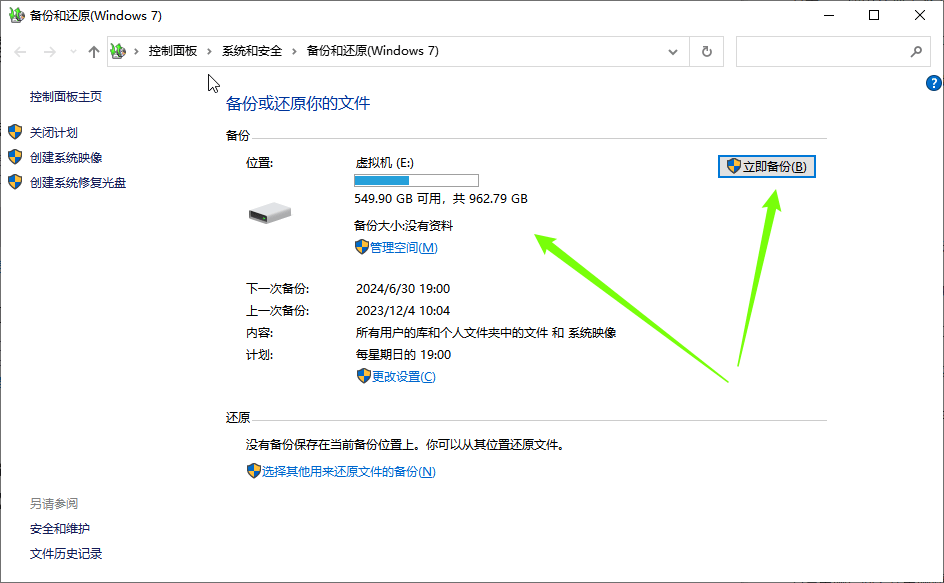944x583 pixels.
Task: Click the 每星期日的 19:00 schedule text
Action: click(x=403, y=355)
